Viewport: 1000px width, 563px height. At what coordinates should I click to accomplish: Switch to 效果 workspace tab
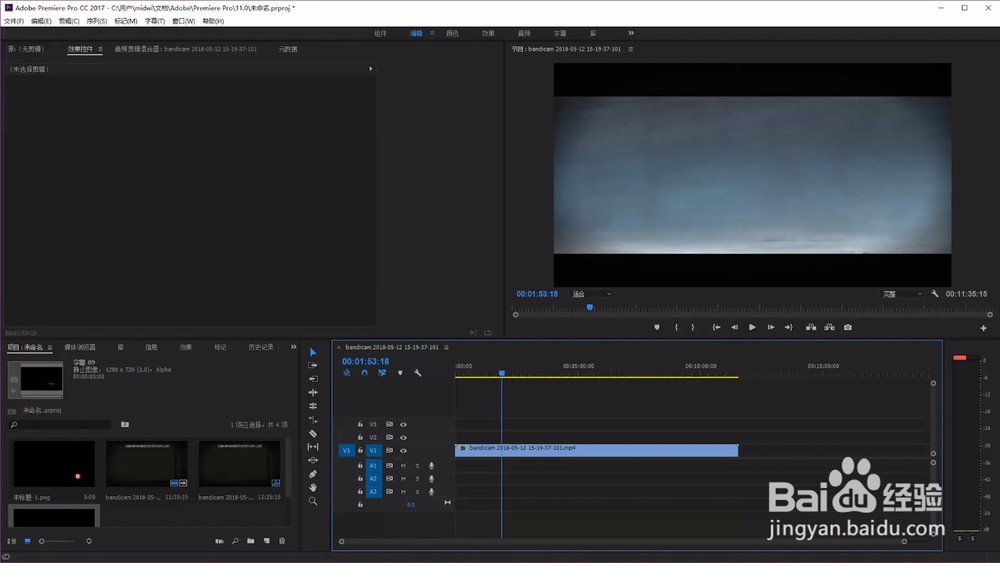(x=488, y=33)
